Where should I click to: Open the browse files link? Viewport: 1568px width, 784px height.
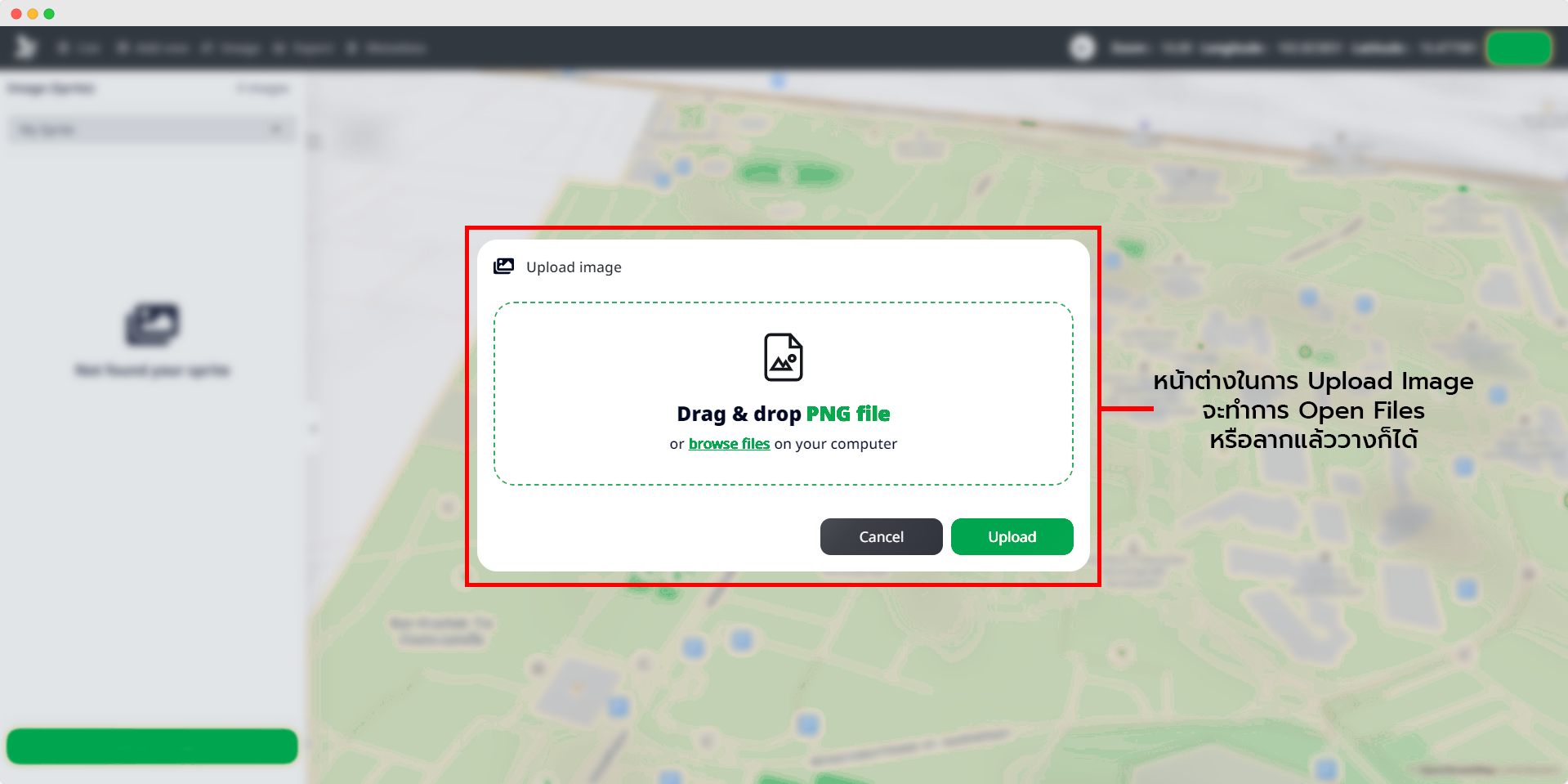[x=729, y=444]
